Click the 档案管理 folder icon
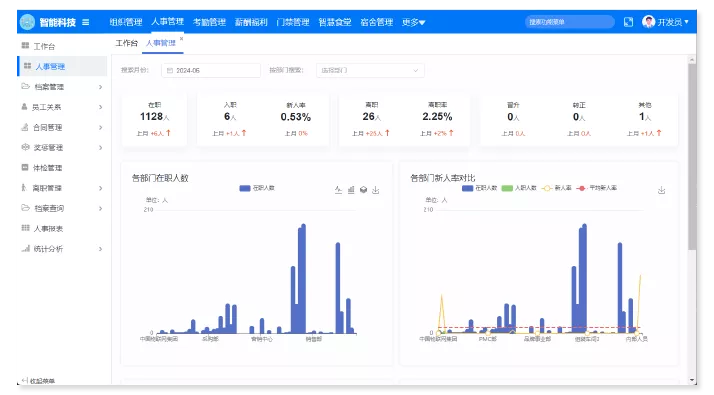The height and width of the screenshot is (395, 714). (26, 86)
